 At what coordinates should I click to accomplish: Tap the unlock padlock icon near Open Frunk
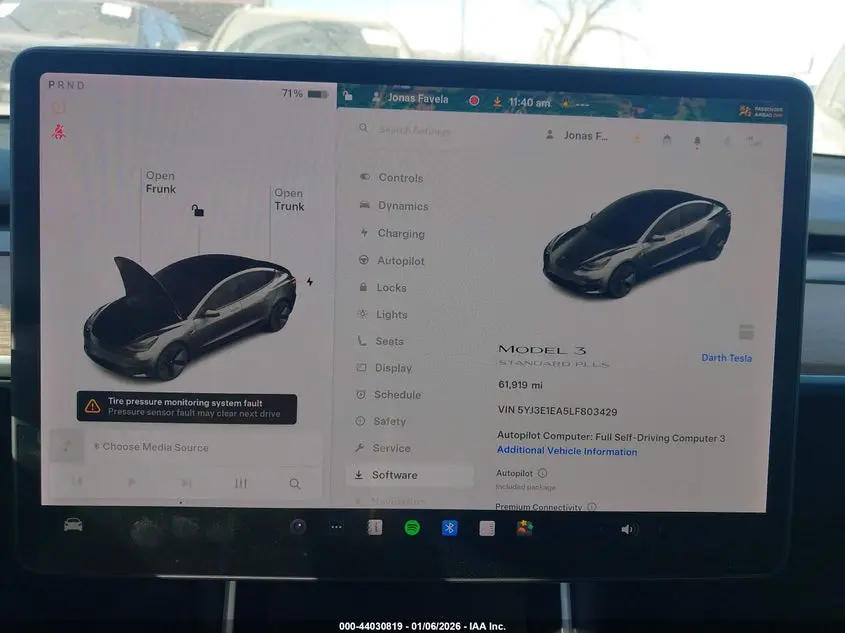[x=197, y=211]
